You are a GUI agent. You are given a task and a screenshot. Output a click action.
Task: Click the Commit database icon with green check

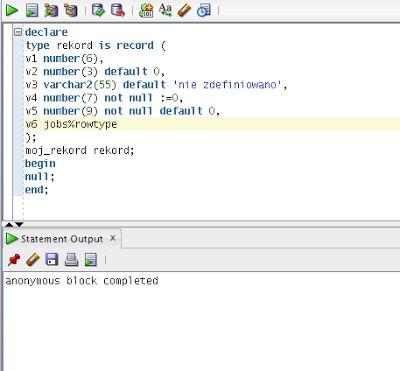[98, 10]
